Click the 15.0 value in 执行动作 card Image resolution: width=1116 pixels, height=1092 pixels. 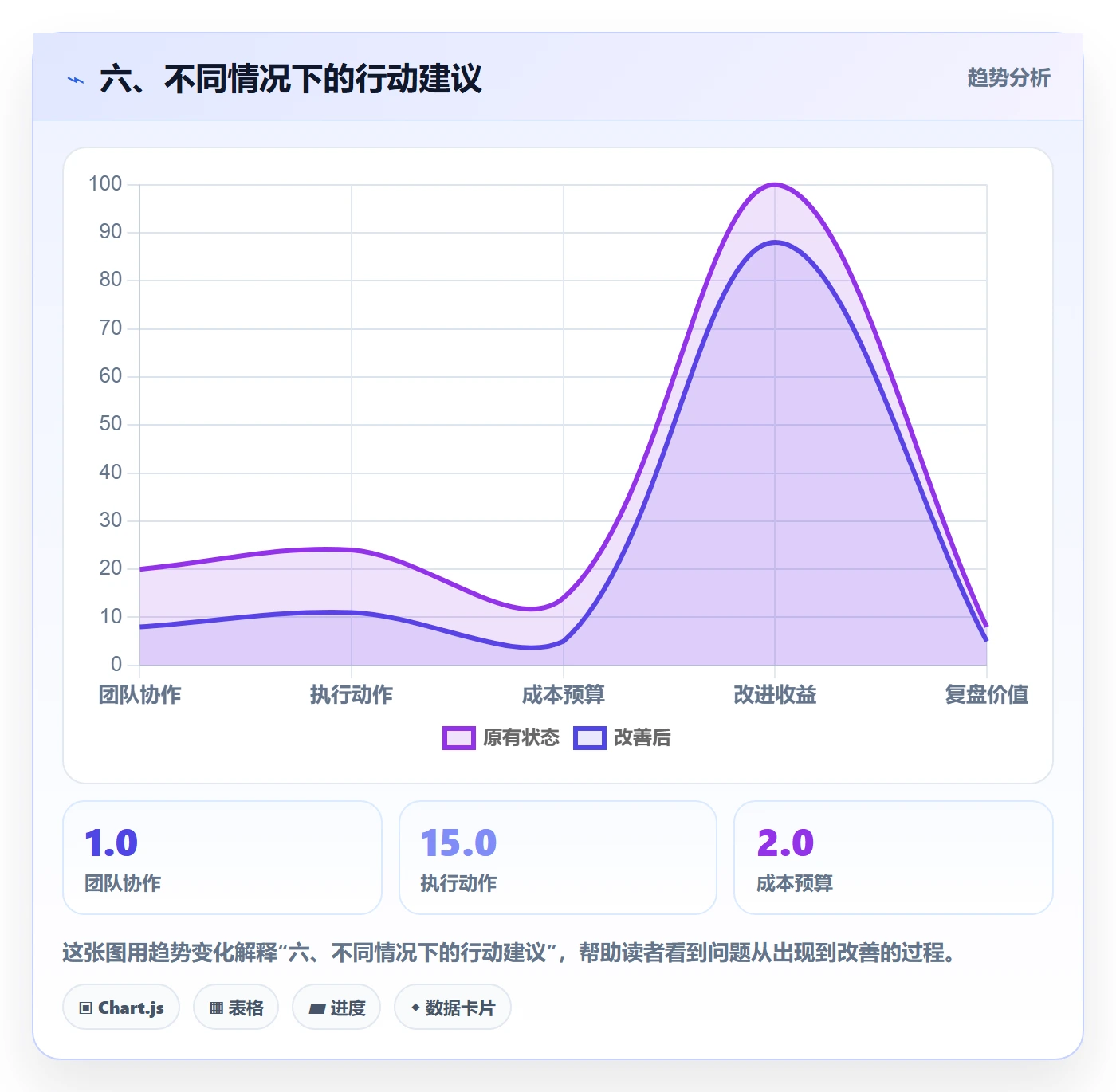coord(458,843)
